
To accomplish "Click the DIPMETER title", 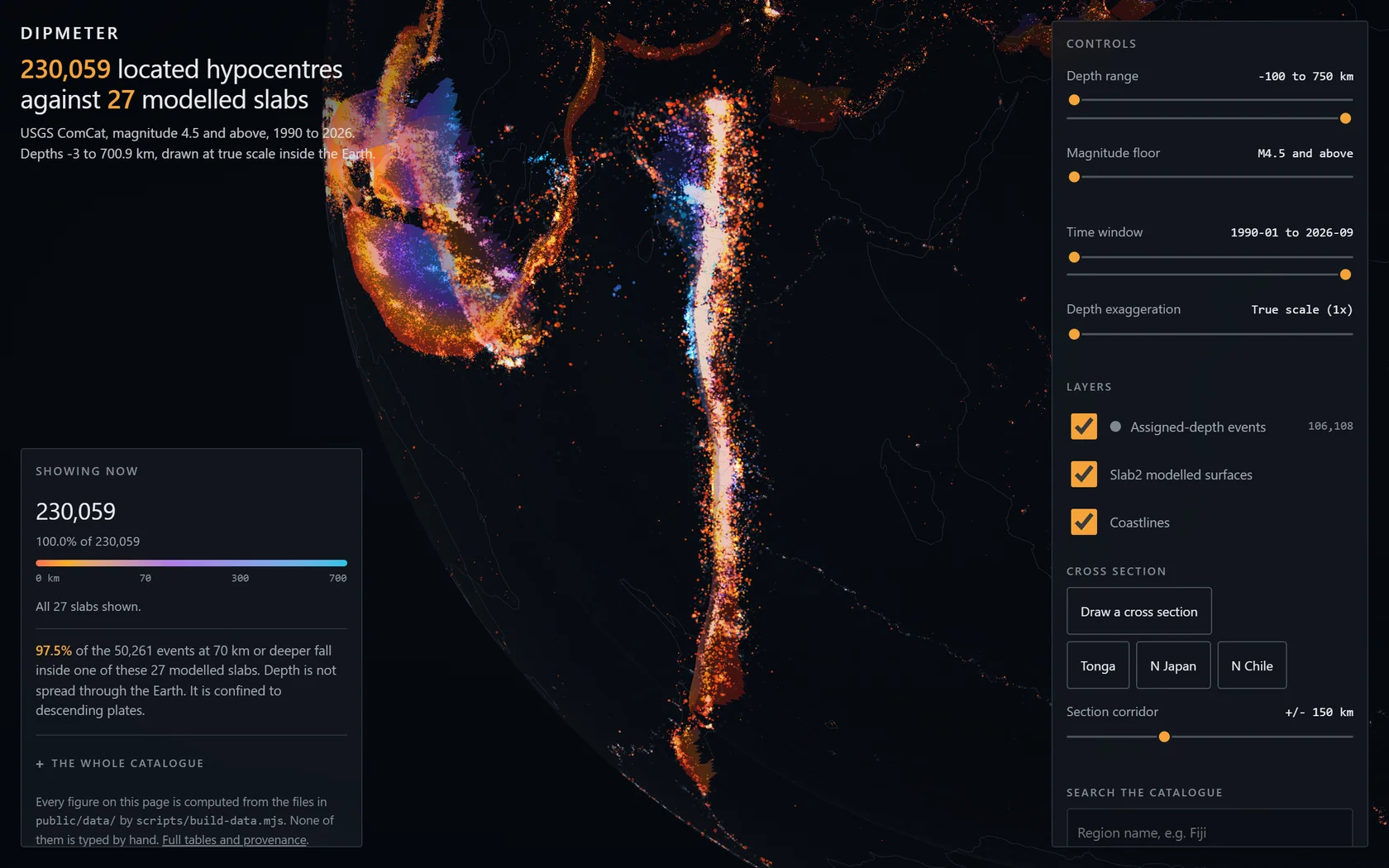I will click(x=70, y=33).
